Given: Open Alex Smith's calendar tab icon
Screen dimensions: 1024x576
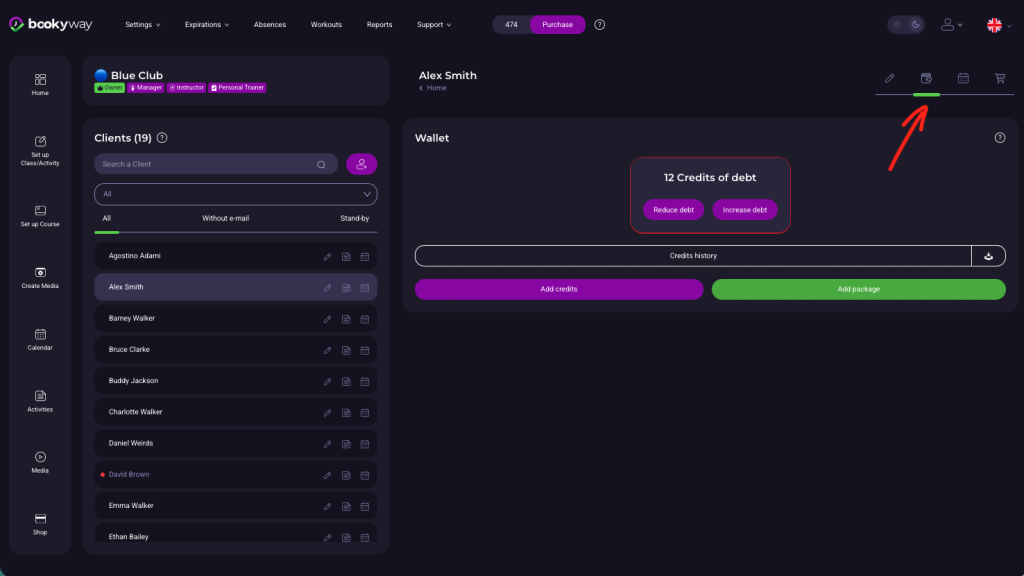Looking at the screenshot, I should tap(963, 78).
